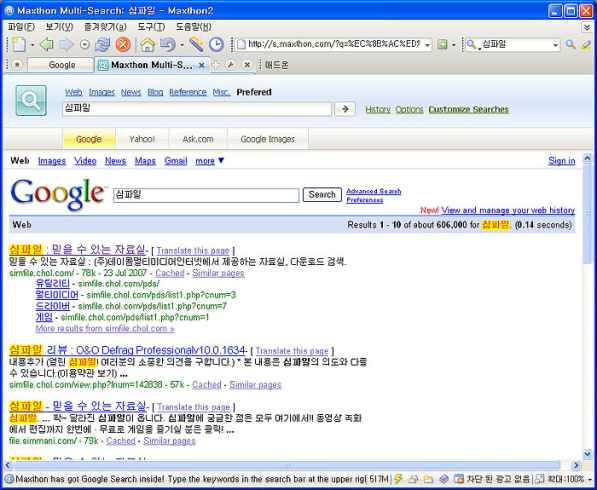597x490 pixels.
Task: Open the Multi-Search Options link
Action: coord(409,110)
